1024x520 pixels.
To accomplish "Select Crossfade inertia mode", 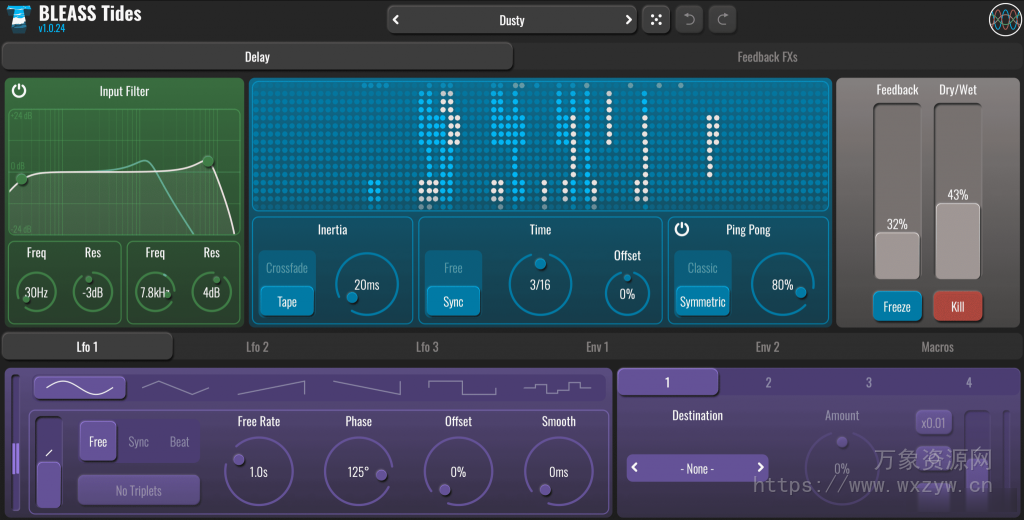I will click(287, 268).
